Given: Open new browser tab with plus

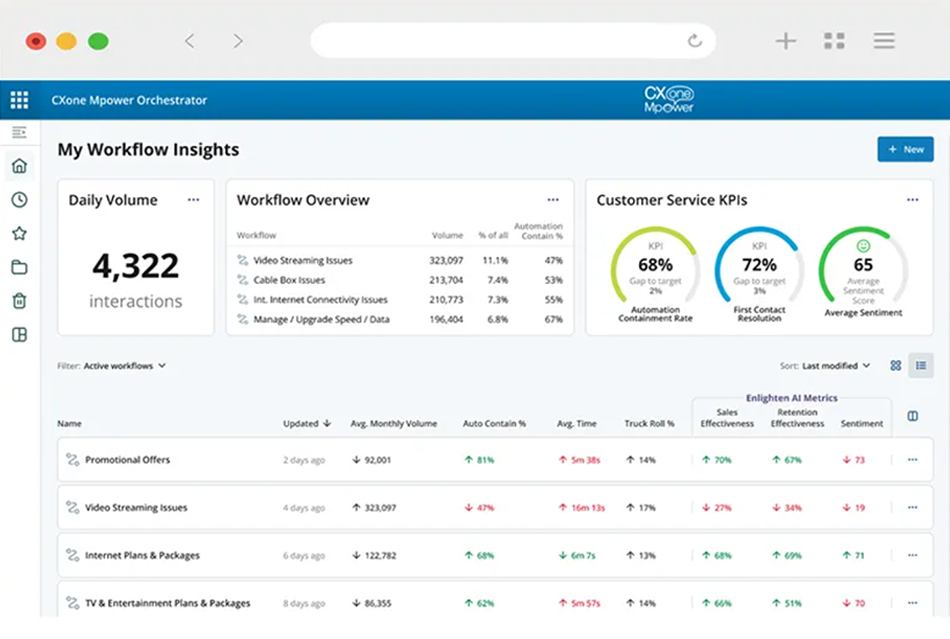Looking at the screenshot, I should tap(786, 41).
